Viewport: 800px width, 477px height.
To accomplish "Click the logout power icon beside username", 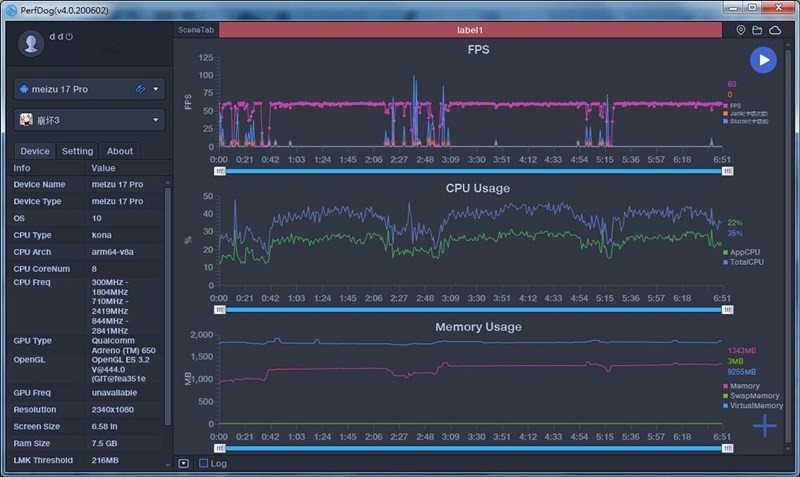I will 70,37.
